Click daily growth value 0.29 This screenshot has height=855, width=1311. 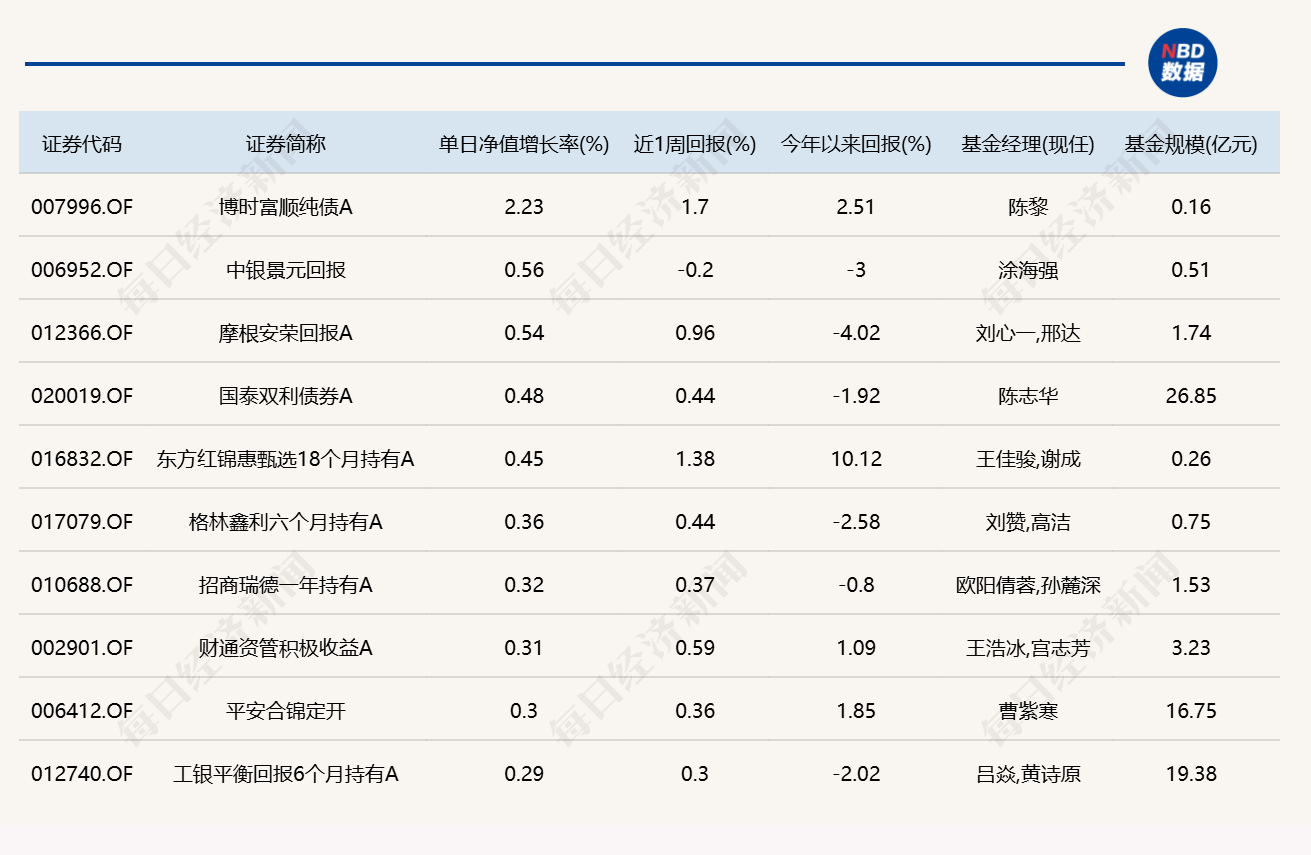point(524,774)
